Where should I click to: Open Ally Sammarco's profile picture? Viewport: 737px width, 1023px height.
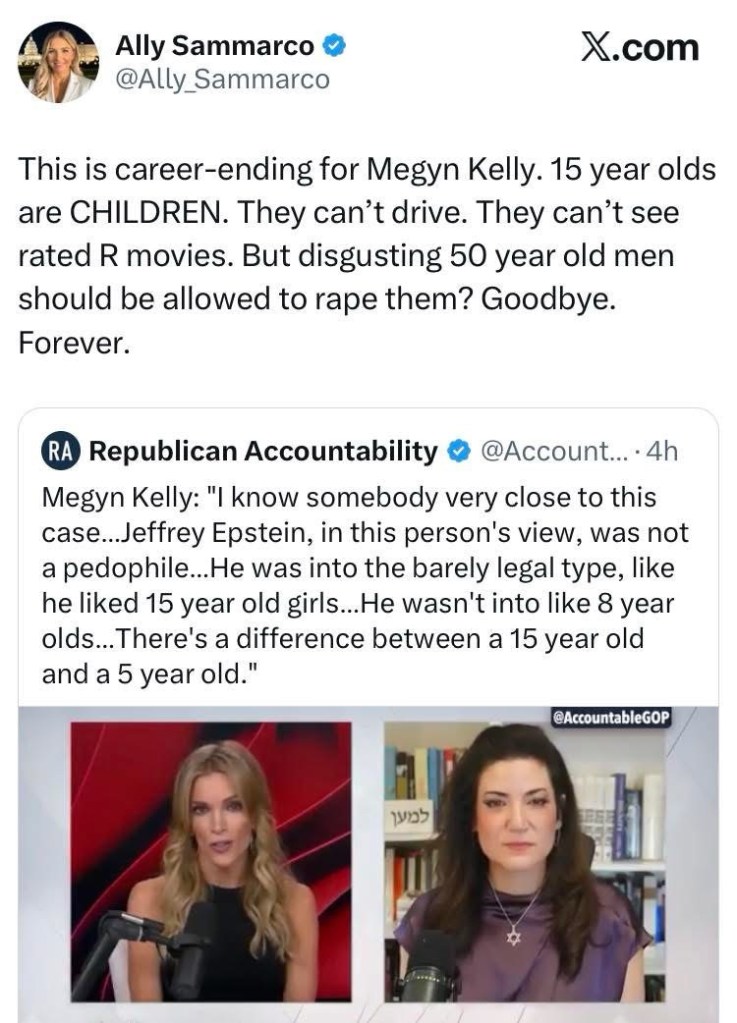pos(58,62)
